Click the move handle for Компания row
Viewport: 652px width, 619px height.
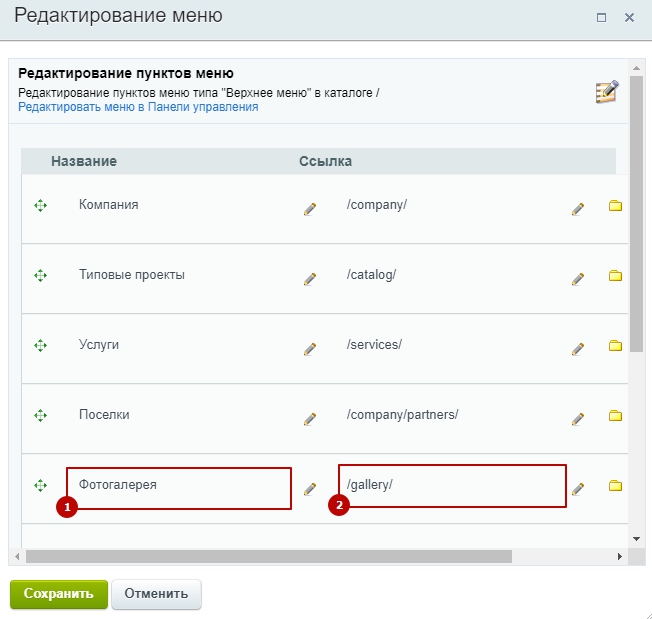40,205
